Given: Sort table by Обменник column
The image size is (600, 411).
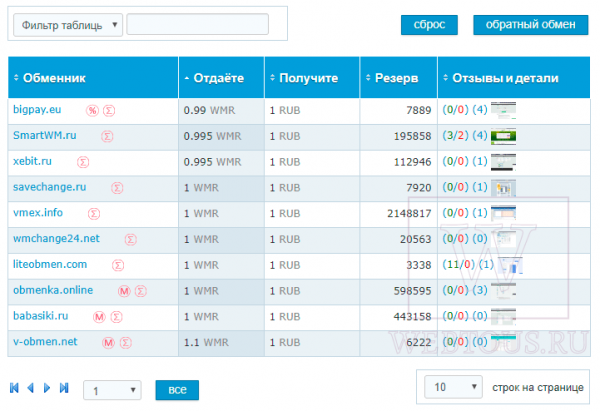Looking at the screenshot, I should coord(93,78).
